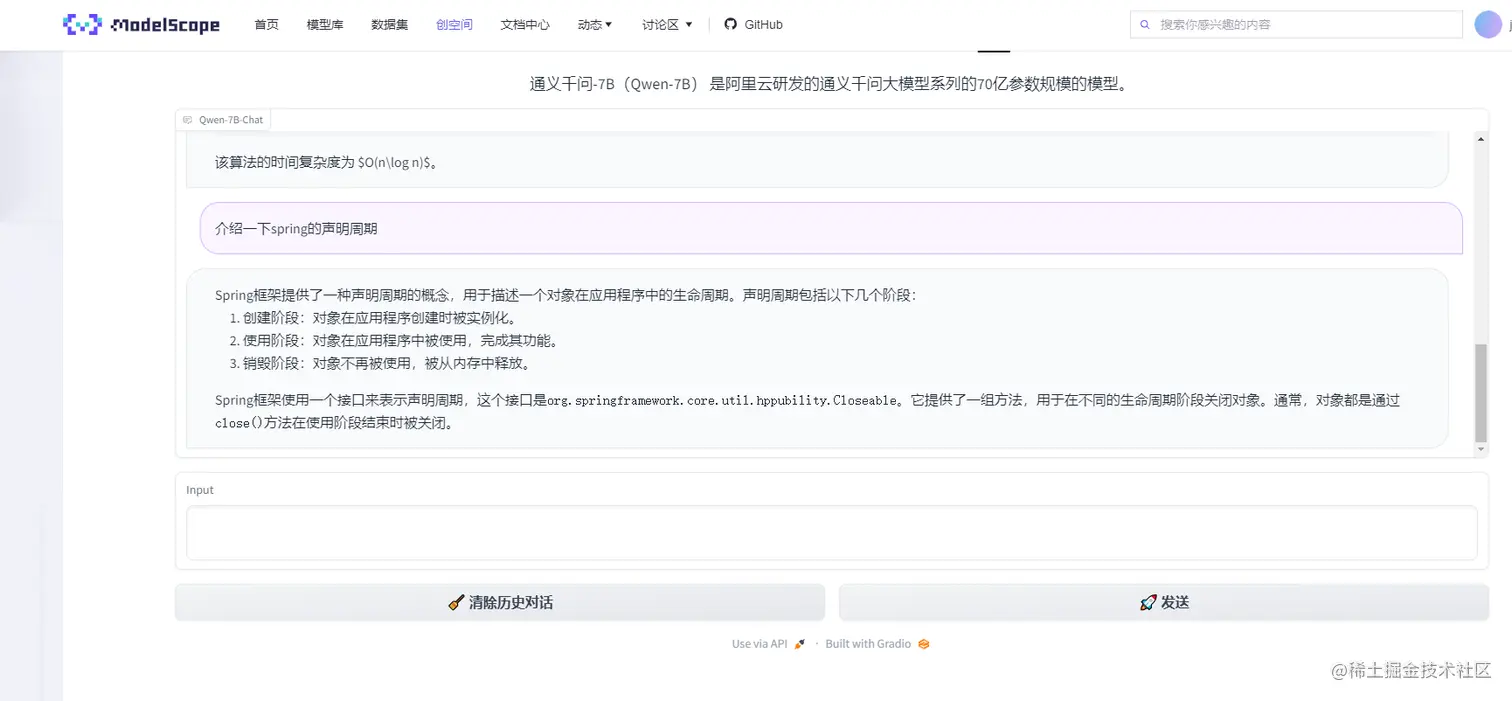Open the GitHub link
1512x701 pixels.
coord(753,25)
